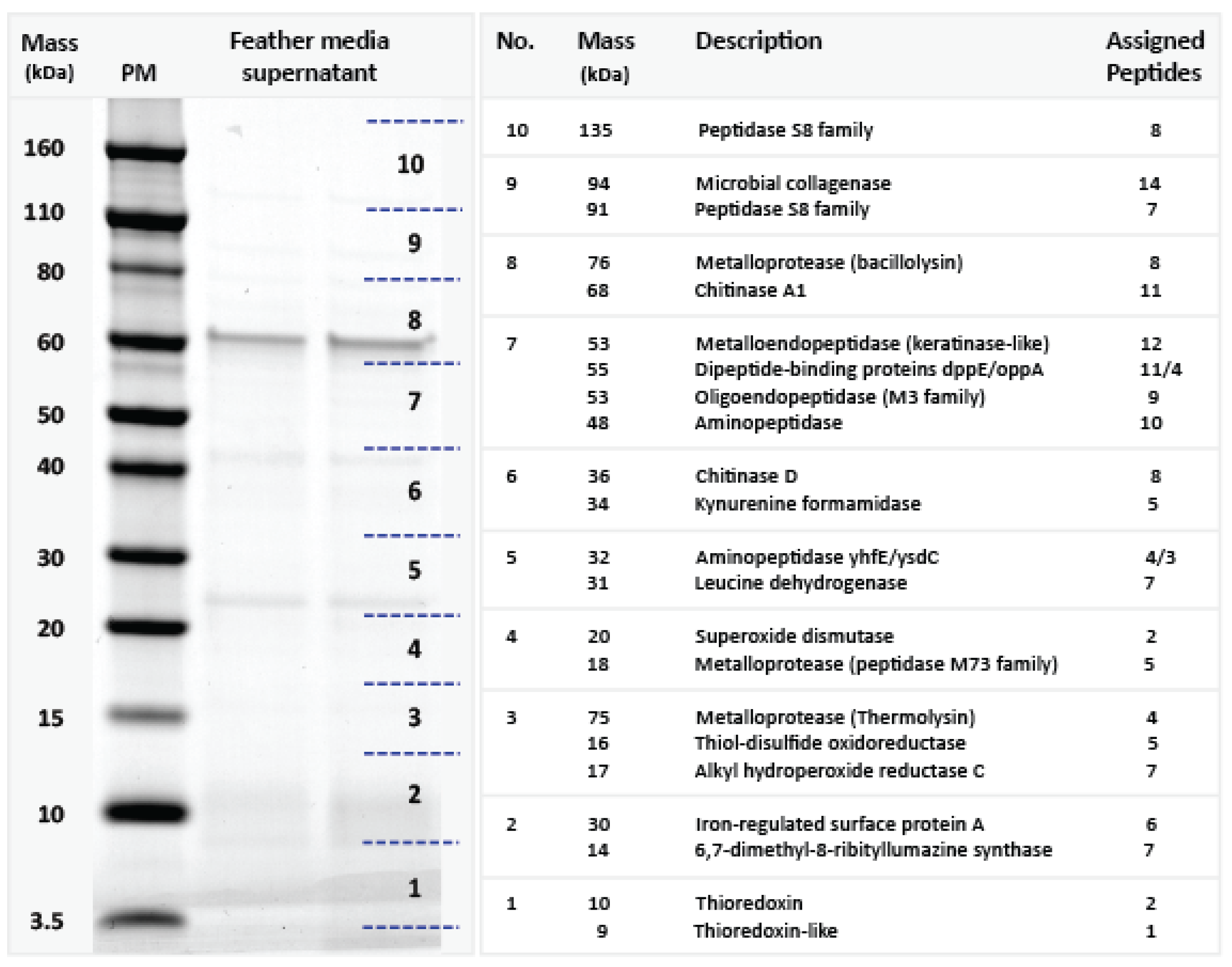Click the 'Feather media supernatant' header
The height and width of the screenshot is (967, 1232).
tap(309, 56)
